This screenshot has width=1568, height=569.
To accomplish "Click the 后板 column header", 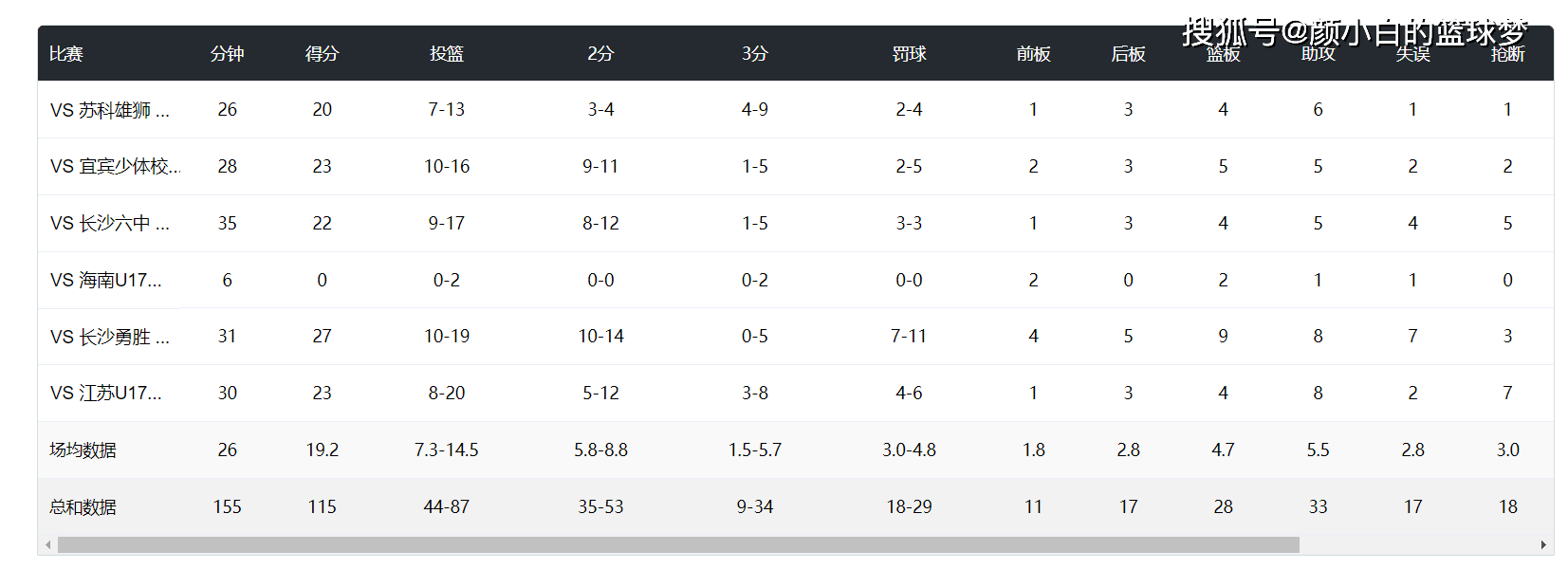I will (1128, 54).
